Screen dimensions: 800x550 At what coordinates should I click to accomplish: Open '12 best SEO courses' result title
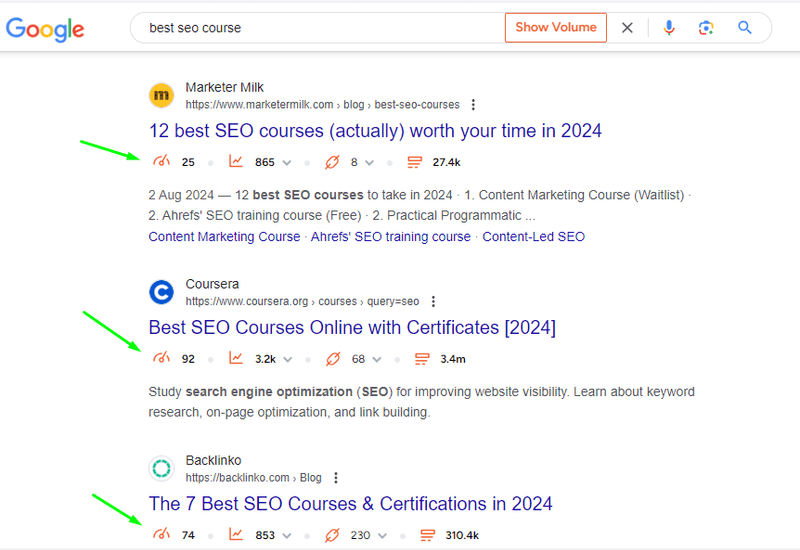[x=375, y=131]
